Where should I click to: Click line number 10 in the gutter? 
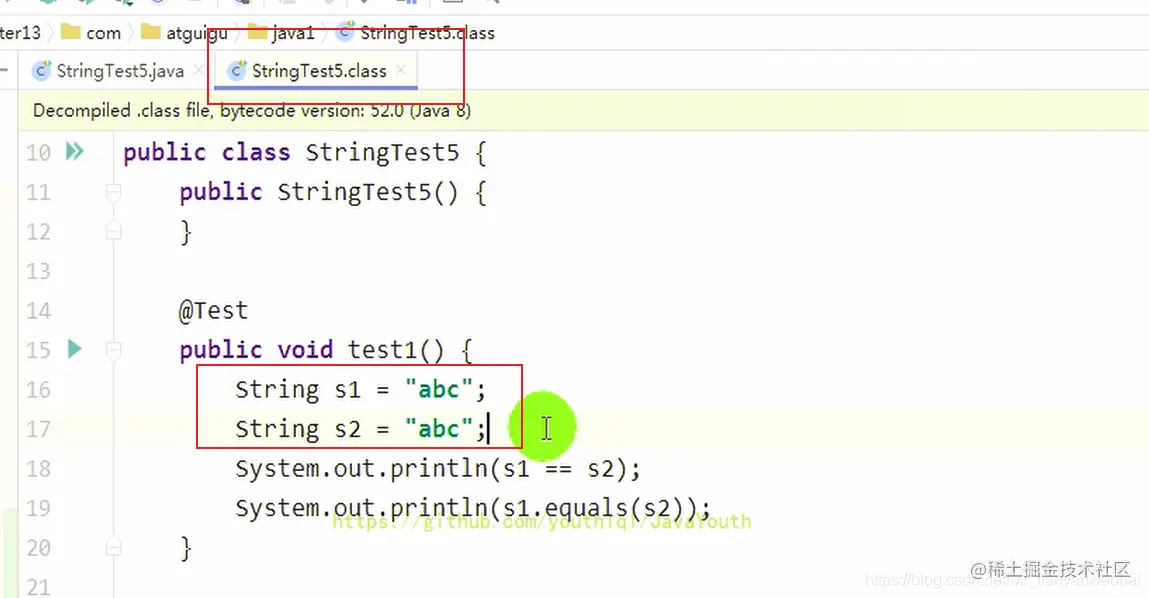[x=38, y=152]
